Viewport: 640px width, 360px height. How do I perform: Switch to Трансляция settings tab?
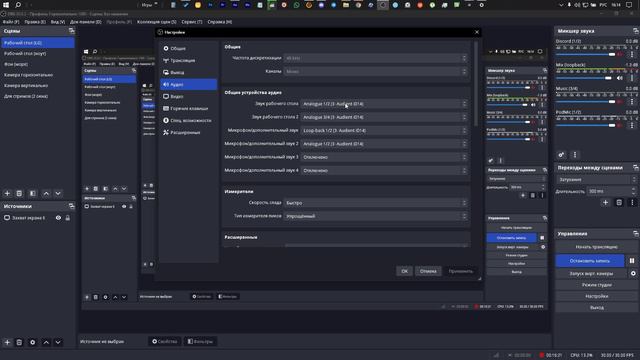(189, 60)
